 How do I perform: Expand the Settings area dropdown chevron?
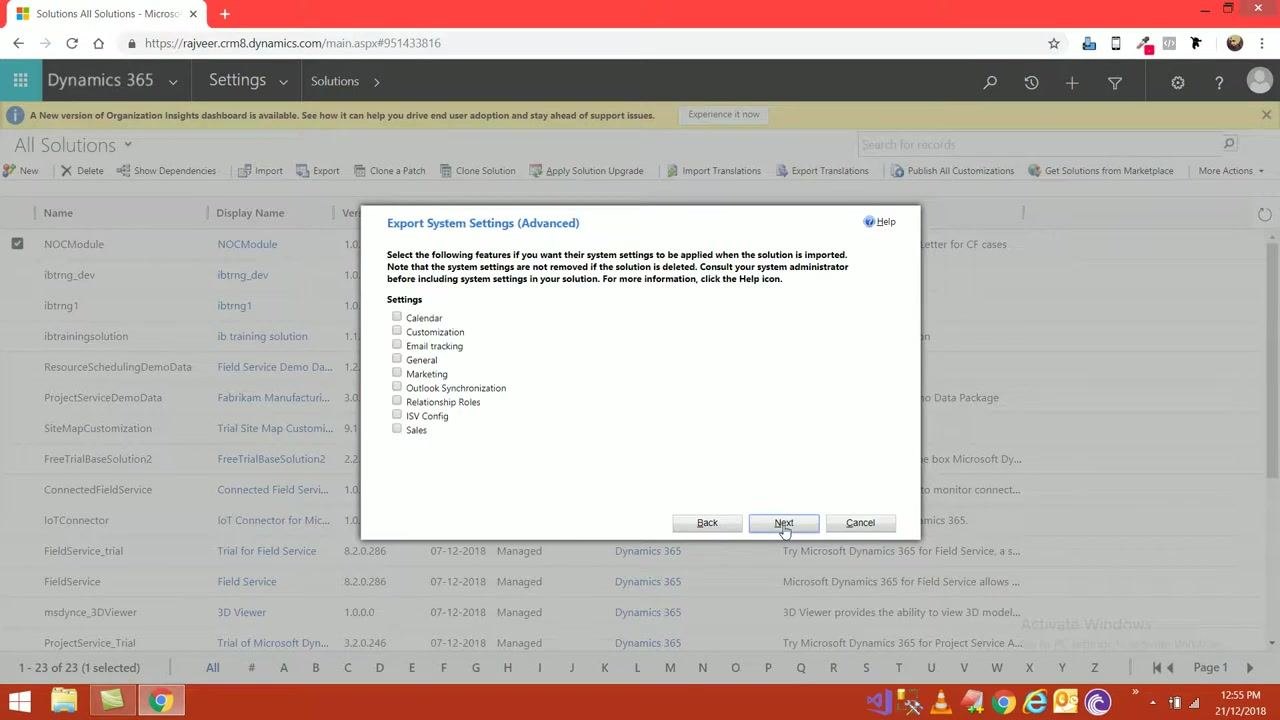click(283, 82)
